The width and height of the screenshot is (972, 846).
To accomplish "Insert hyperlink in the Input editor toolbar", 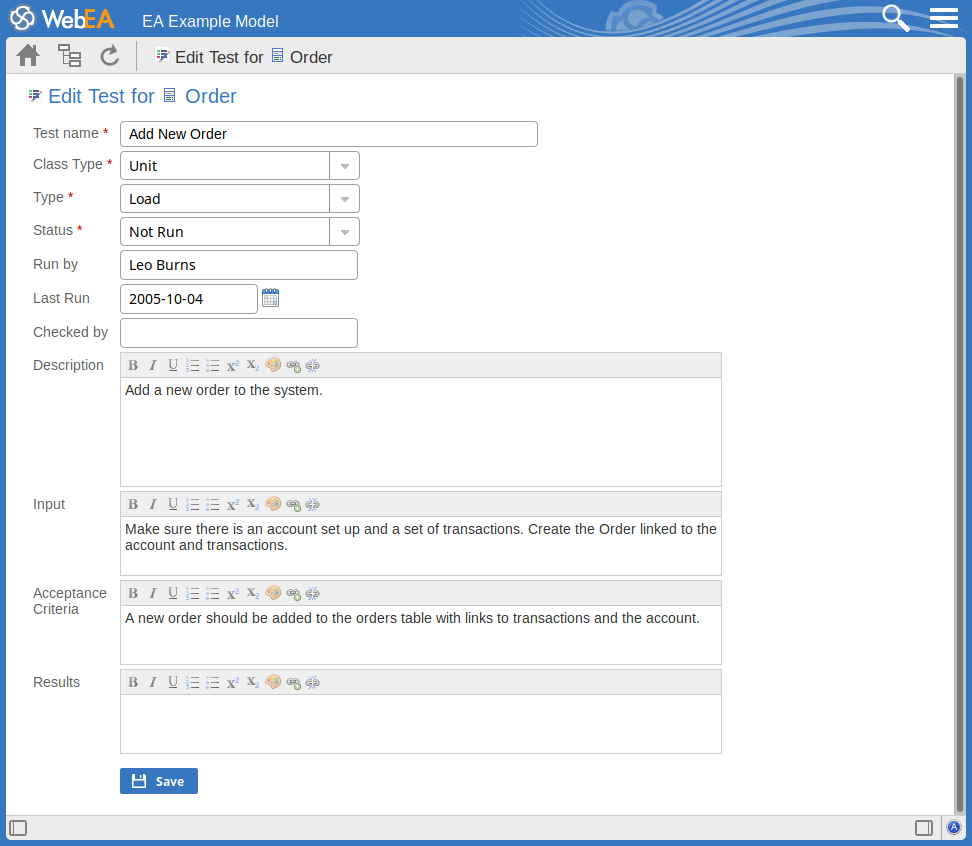I will [293, 504].
